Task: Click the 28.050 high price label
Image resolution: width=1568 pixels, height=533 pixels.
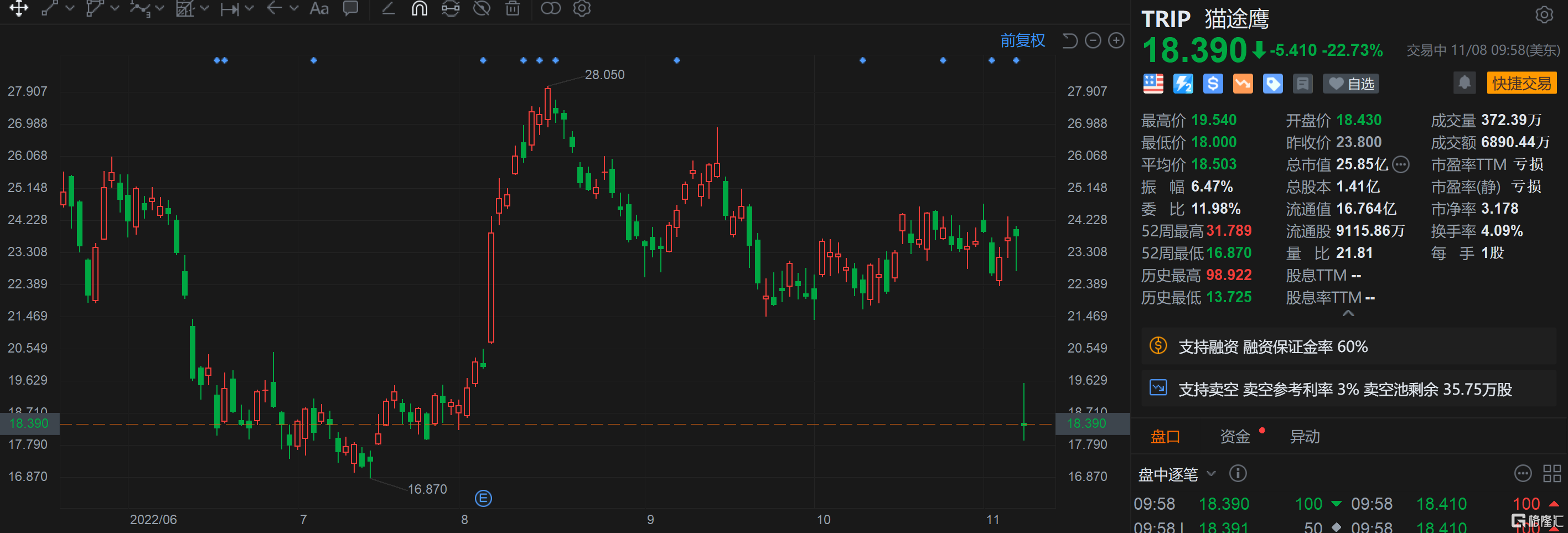Action: point(604,74)
